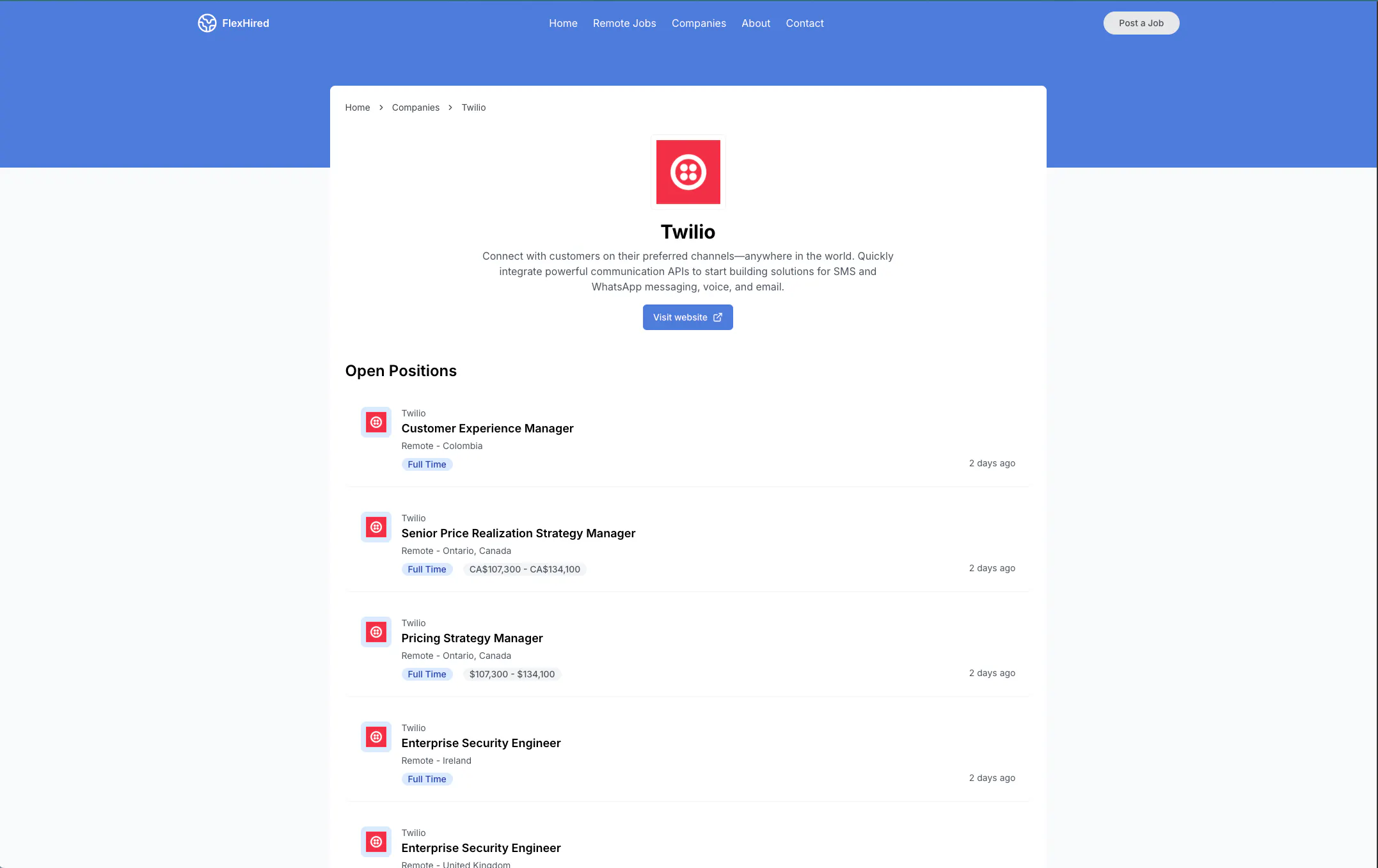Click the Open Positions heading

coord(401,371)
